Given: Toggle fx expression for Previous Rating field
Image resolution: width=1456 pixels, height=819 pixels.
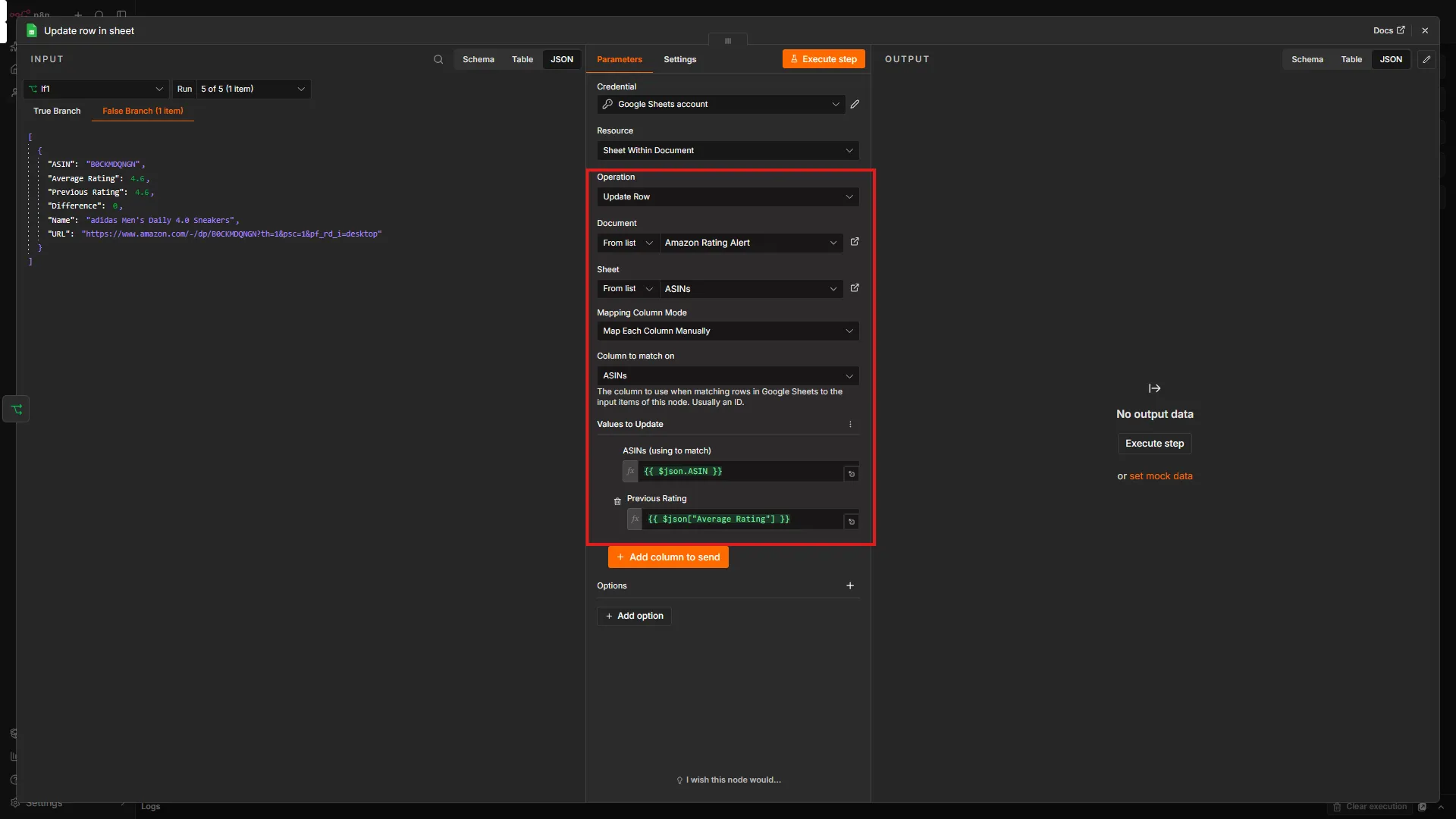Looking at the screenshot, I should point(635,519).
